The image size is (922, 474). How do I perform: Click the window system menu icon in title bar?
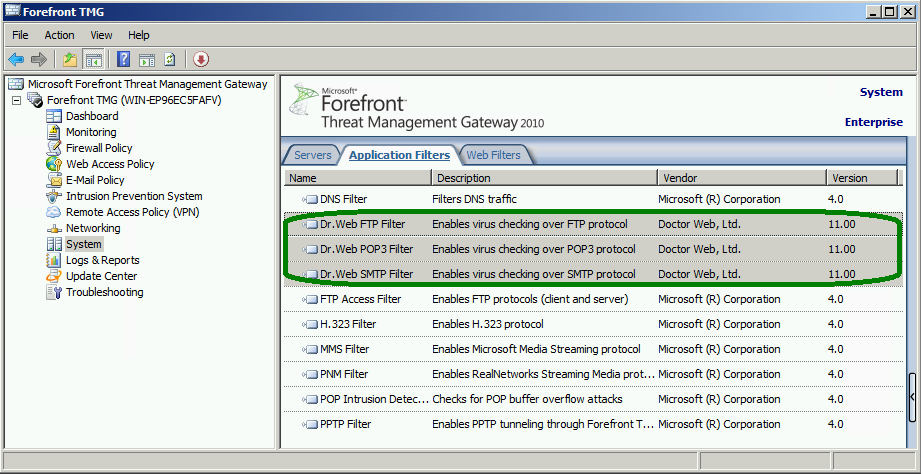click(12, 11)
